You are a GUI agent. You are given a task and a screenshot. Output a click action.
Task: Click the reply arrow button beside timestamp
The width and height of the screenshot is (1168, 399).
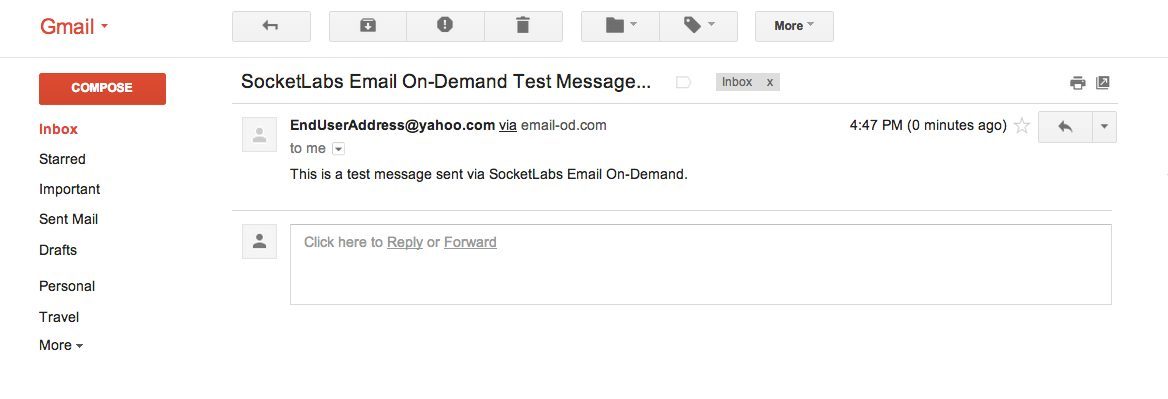1065,127
